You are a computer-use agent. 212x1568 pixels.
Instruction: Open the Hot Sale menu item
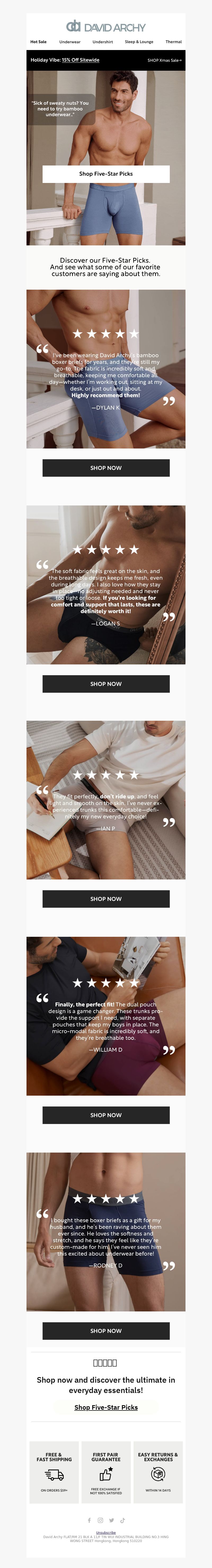click(x=38, y=42)
